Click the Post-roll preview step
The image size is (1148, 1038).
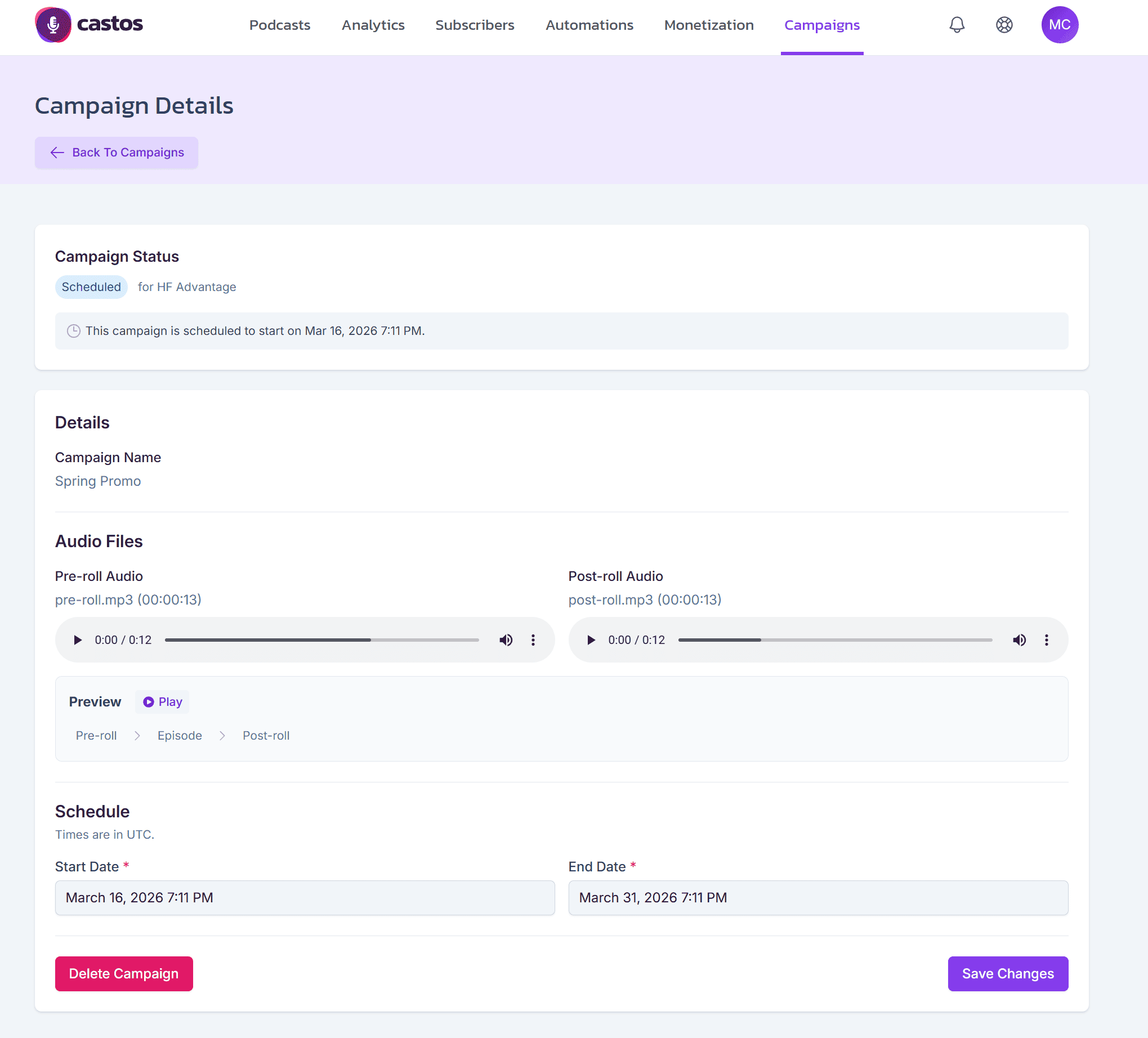pos(266,736)
